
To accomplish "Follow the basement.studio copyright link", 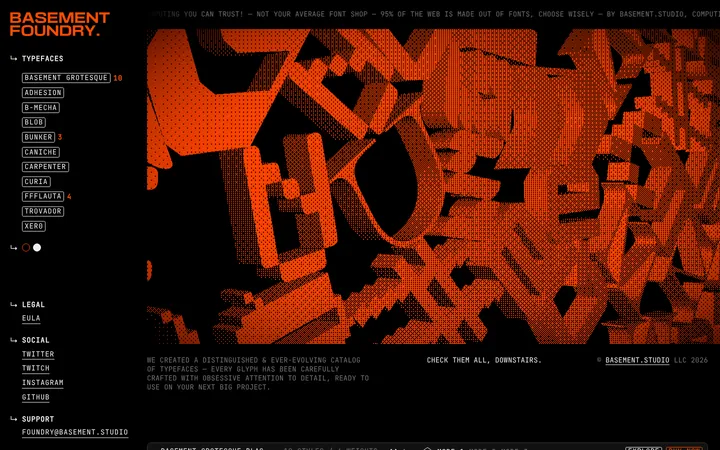I will click(637, 360).
